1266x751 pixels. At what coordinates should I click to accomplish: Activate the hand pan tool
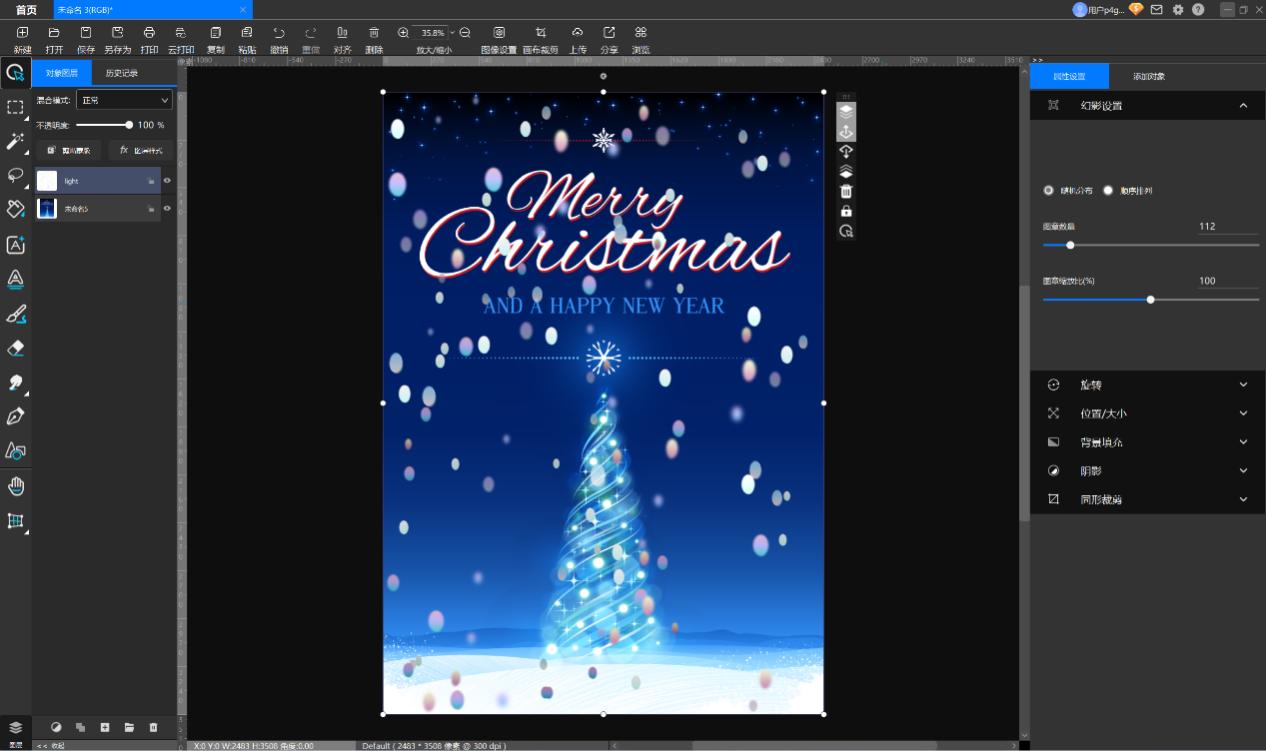pos(15,486)
